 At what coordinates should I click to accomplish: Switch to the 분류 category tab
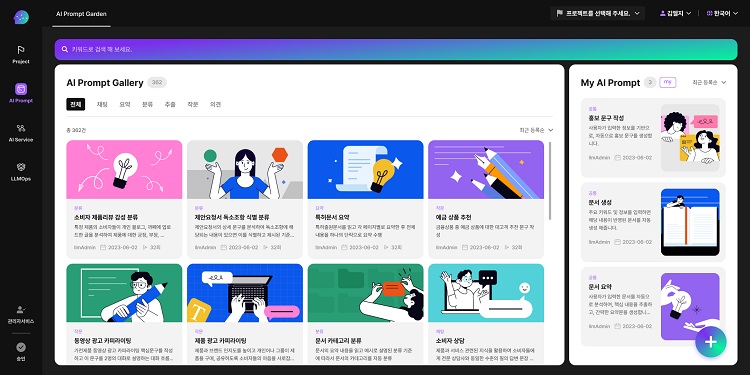click(x=147, y=104)
